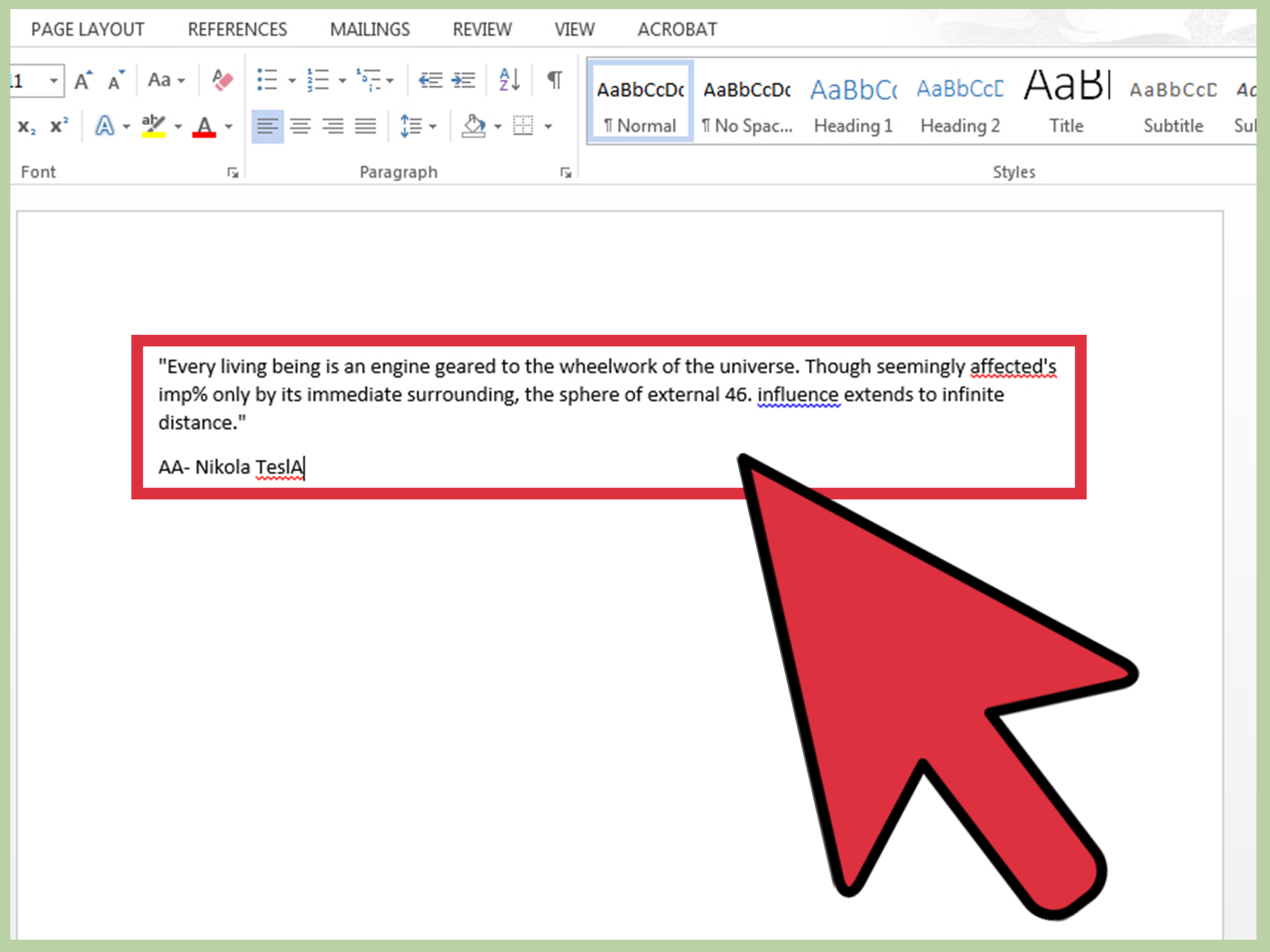Open the References tab
Viewport: 1270px width, 952px height.
tap(237, 29)
